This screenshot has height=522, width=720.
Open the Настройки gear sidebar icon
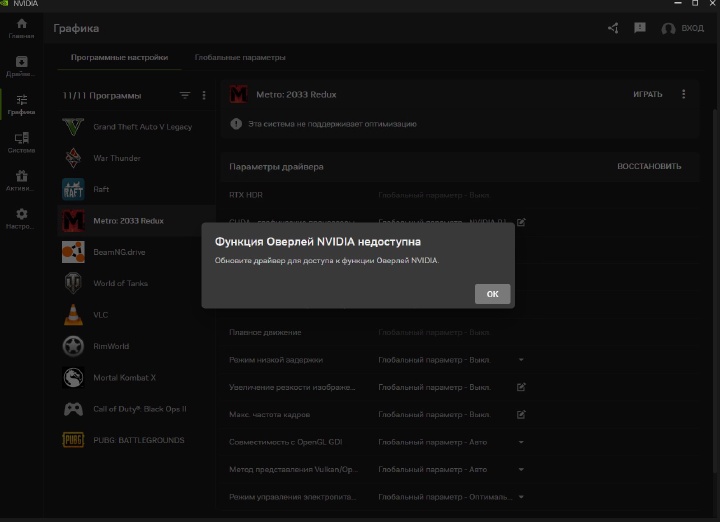coord(22,219)
